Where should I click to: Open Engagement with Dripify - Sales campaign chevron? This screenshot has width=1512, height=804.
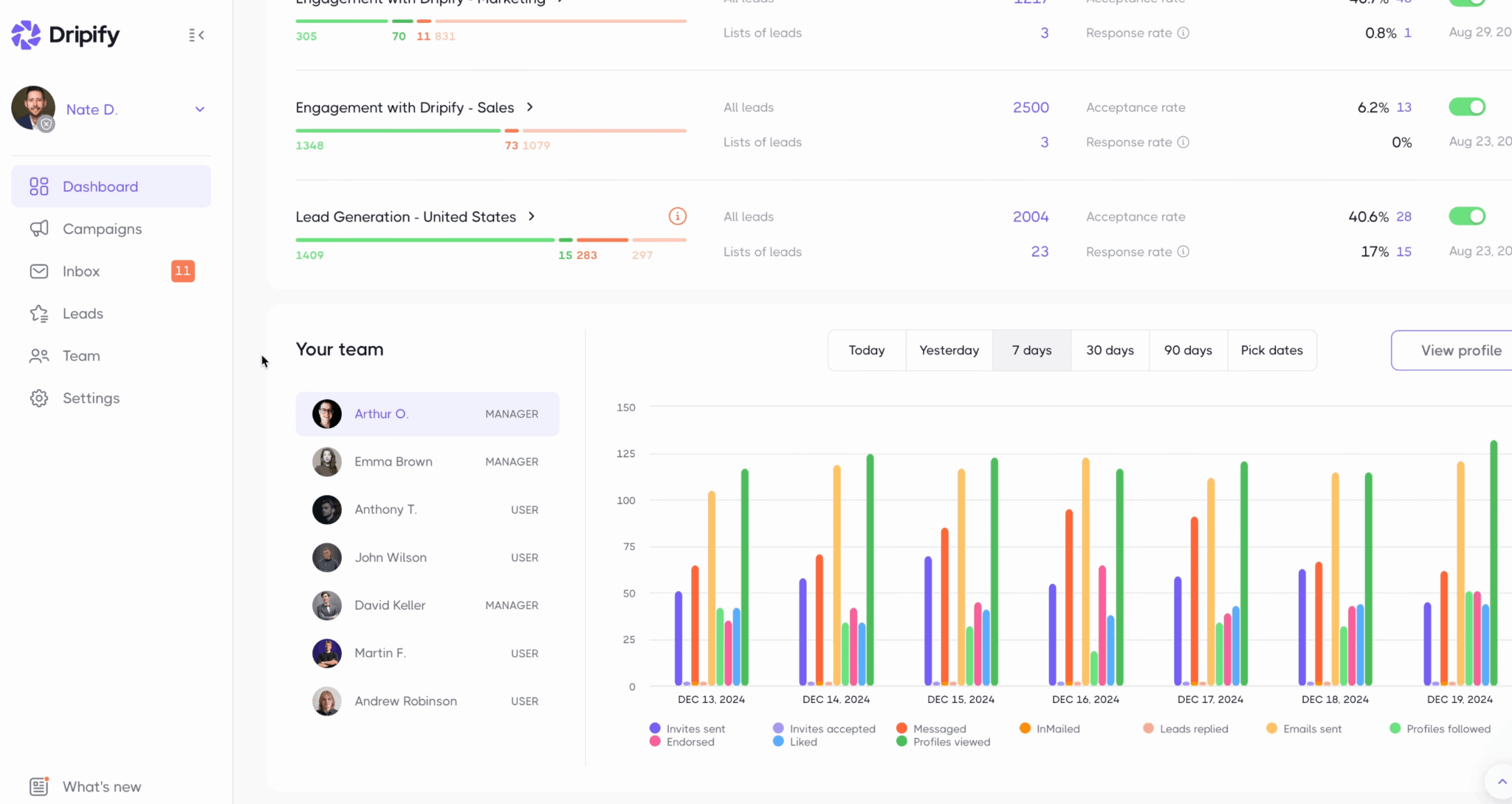[529, 107]
